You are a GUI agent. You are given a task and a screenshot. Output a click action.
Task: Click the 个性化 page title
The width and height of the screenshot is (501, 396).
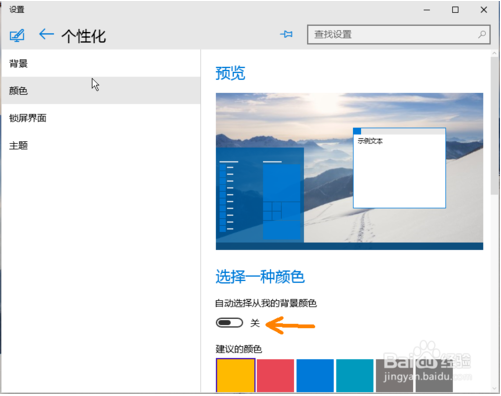(84, 36)
